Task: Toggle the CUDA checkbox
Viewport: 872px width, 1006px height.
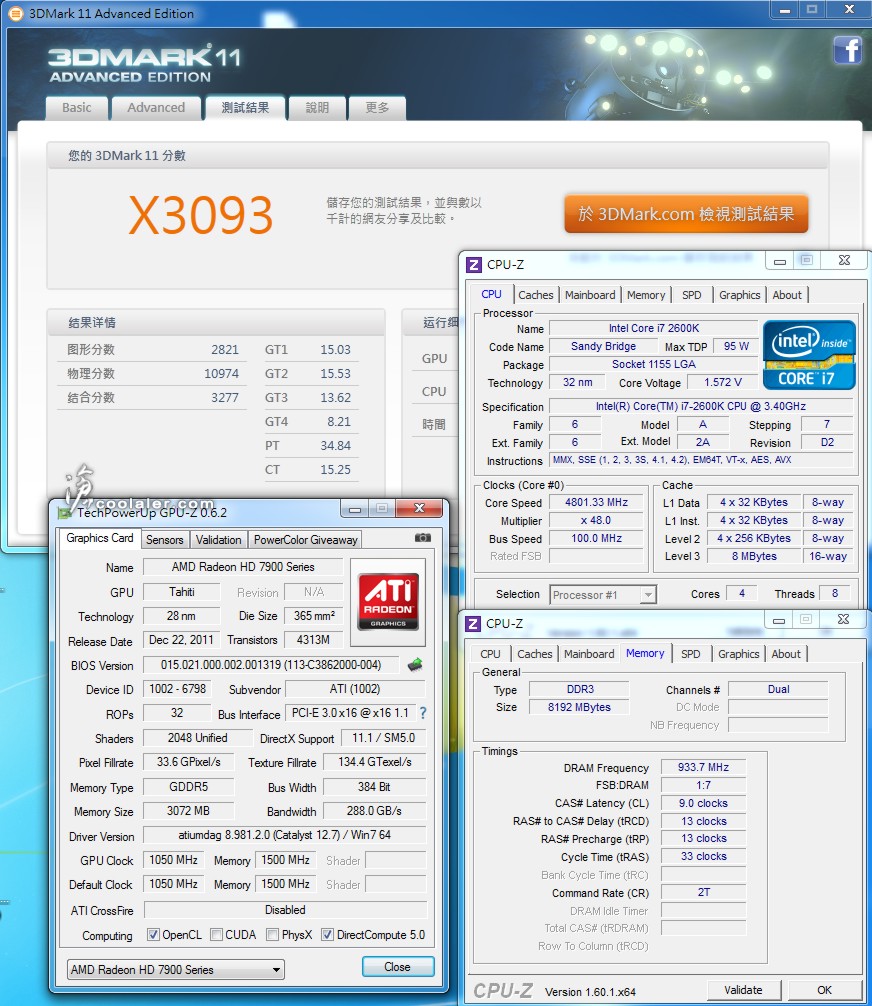Action: click(216, 935)
